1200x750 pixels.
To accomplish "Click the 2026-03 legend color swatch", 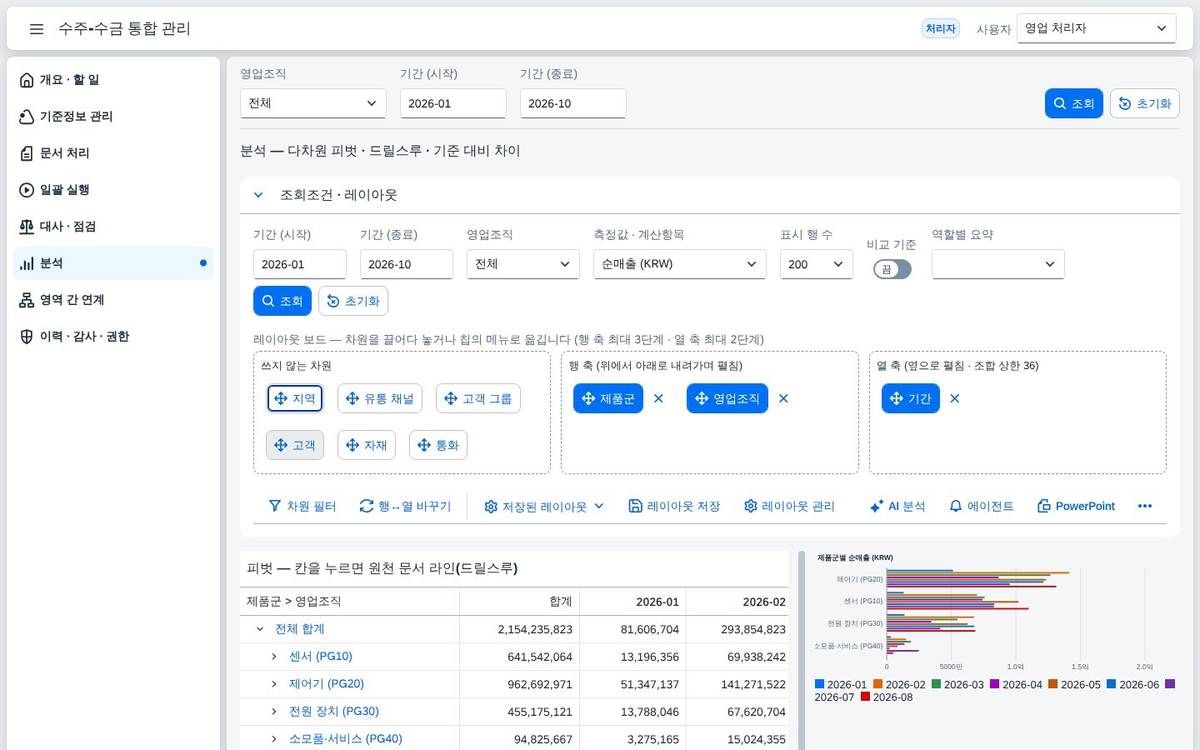I will tap(937, 684).
